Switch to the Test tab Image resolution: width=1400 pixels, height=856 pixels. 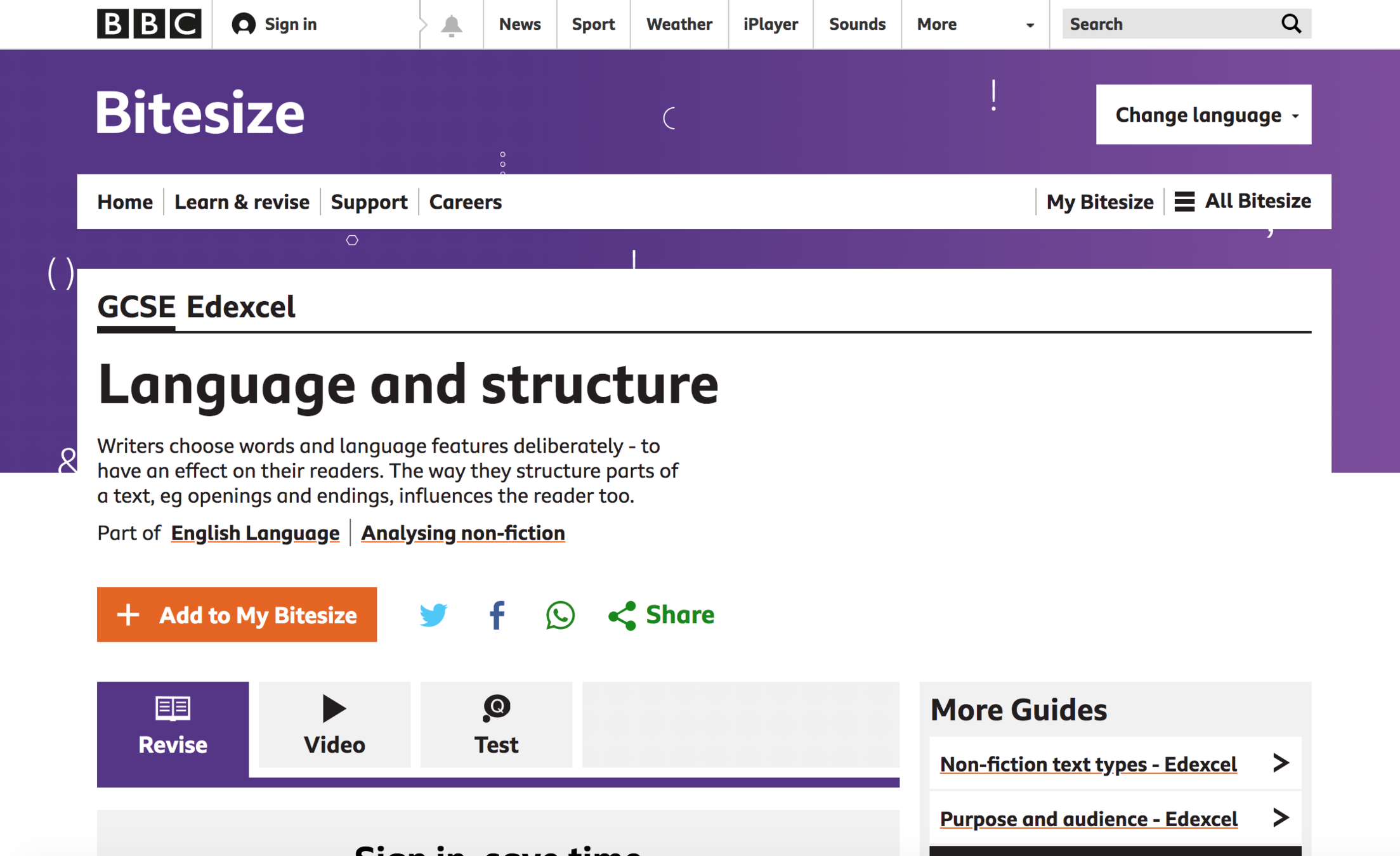[496, 725]
